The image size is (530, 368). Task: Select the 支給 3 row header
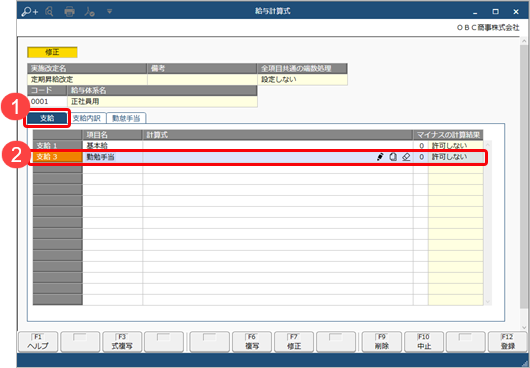coord(58,157)
